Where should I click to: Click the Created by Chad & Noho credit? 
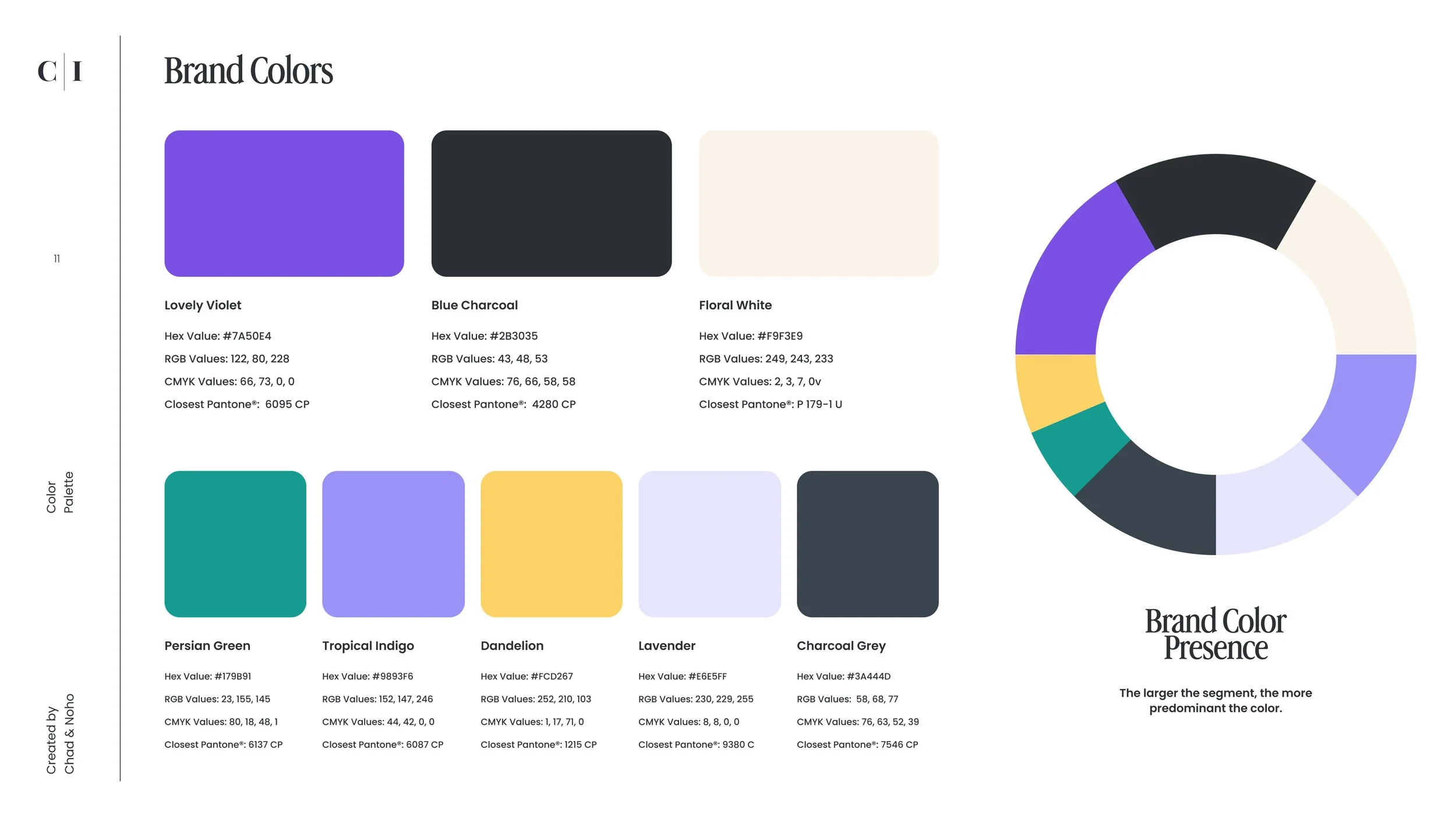60,734
